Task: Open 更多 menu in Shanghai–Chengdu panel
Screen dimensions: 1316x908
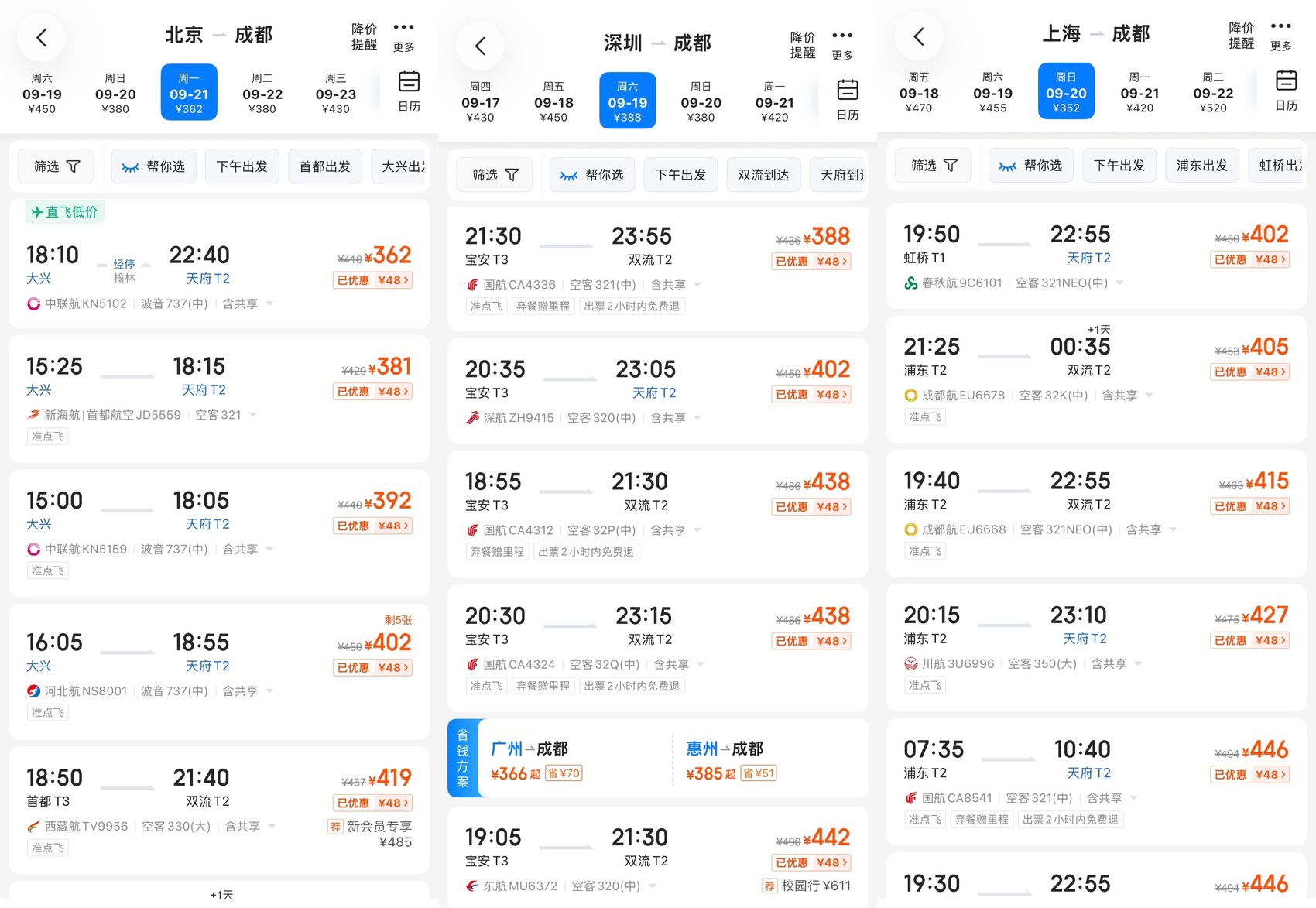Action: [x=1281, y=36]
